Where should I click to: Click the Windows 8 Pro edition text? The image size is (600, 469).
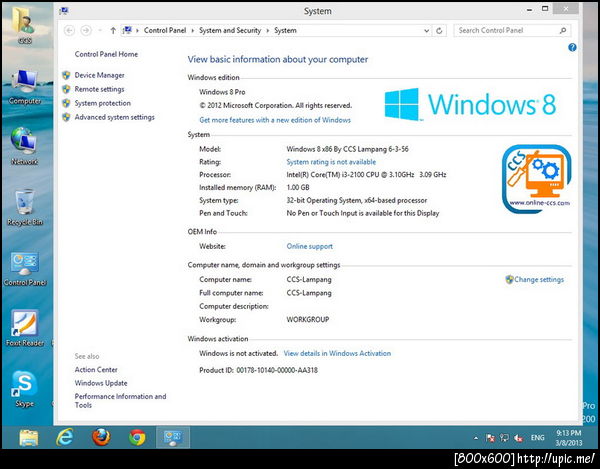pos(222,92)
